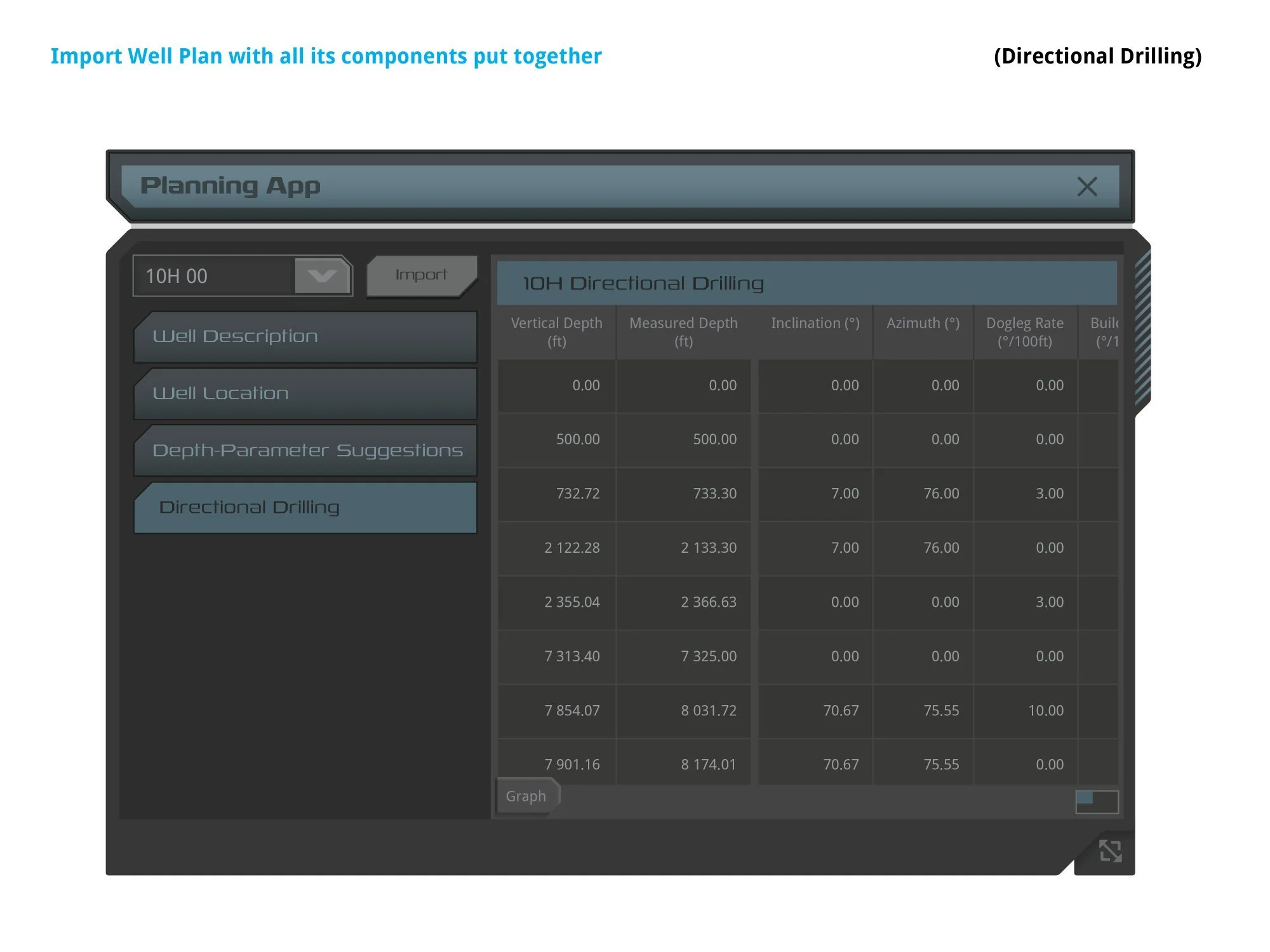Open the 10H 00 well dropdown arrow
The width and height of the screenshot is (1270, 952).
tap(322, 276)
